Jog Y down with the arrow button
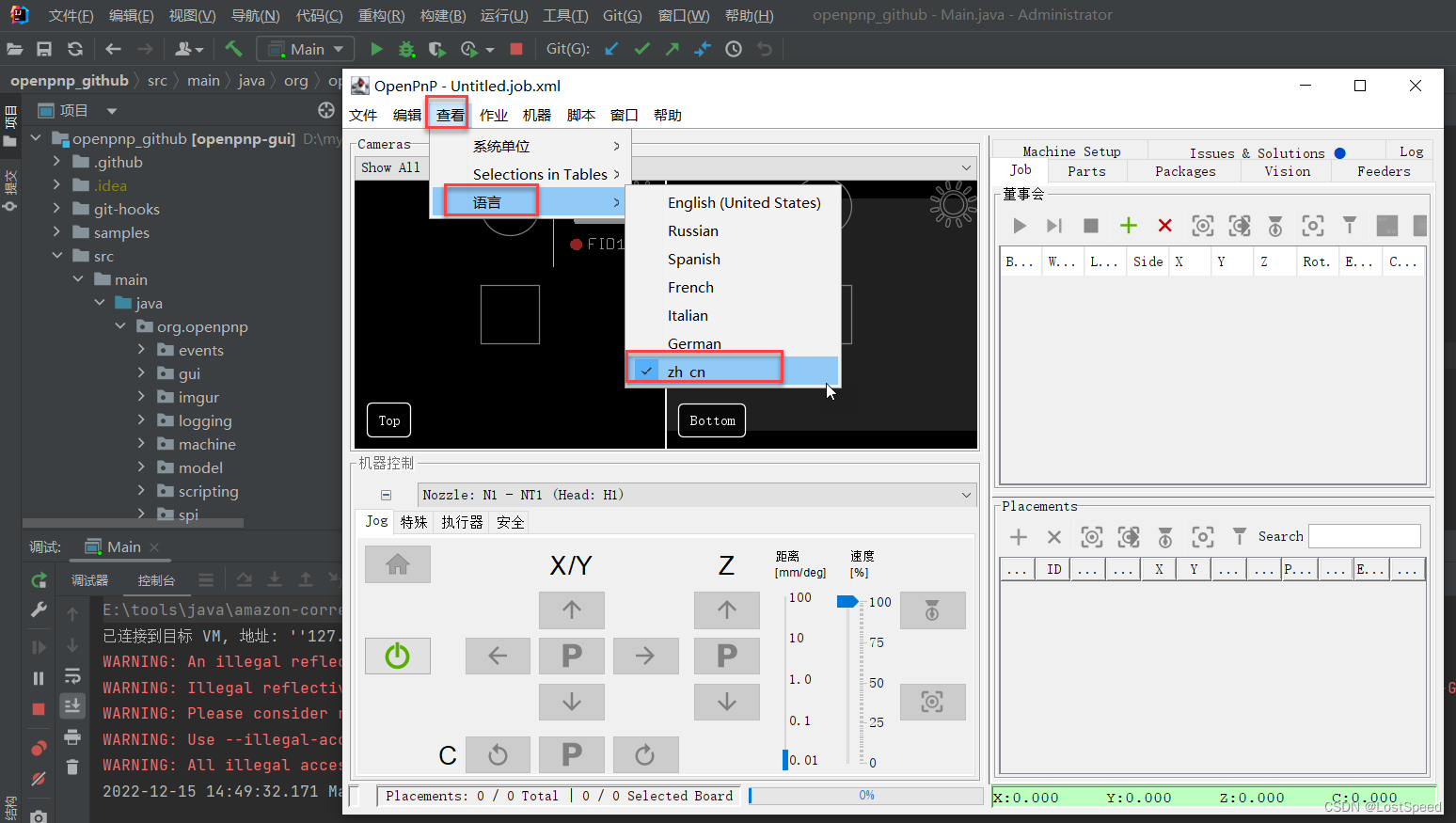This screenshot has height=823, width=1456. [x=572, y=702]
